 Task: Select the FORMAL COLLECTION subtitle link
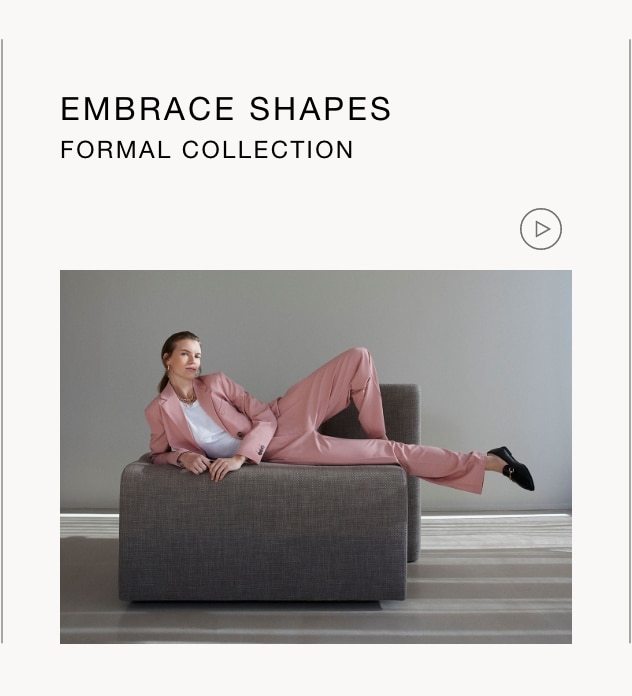point(207,150)
